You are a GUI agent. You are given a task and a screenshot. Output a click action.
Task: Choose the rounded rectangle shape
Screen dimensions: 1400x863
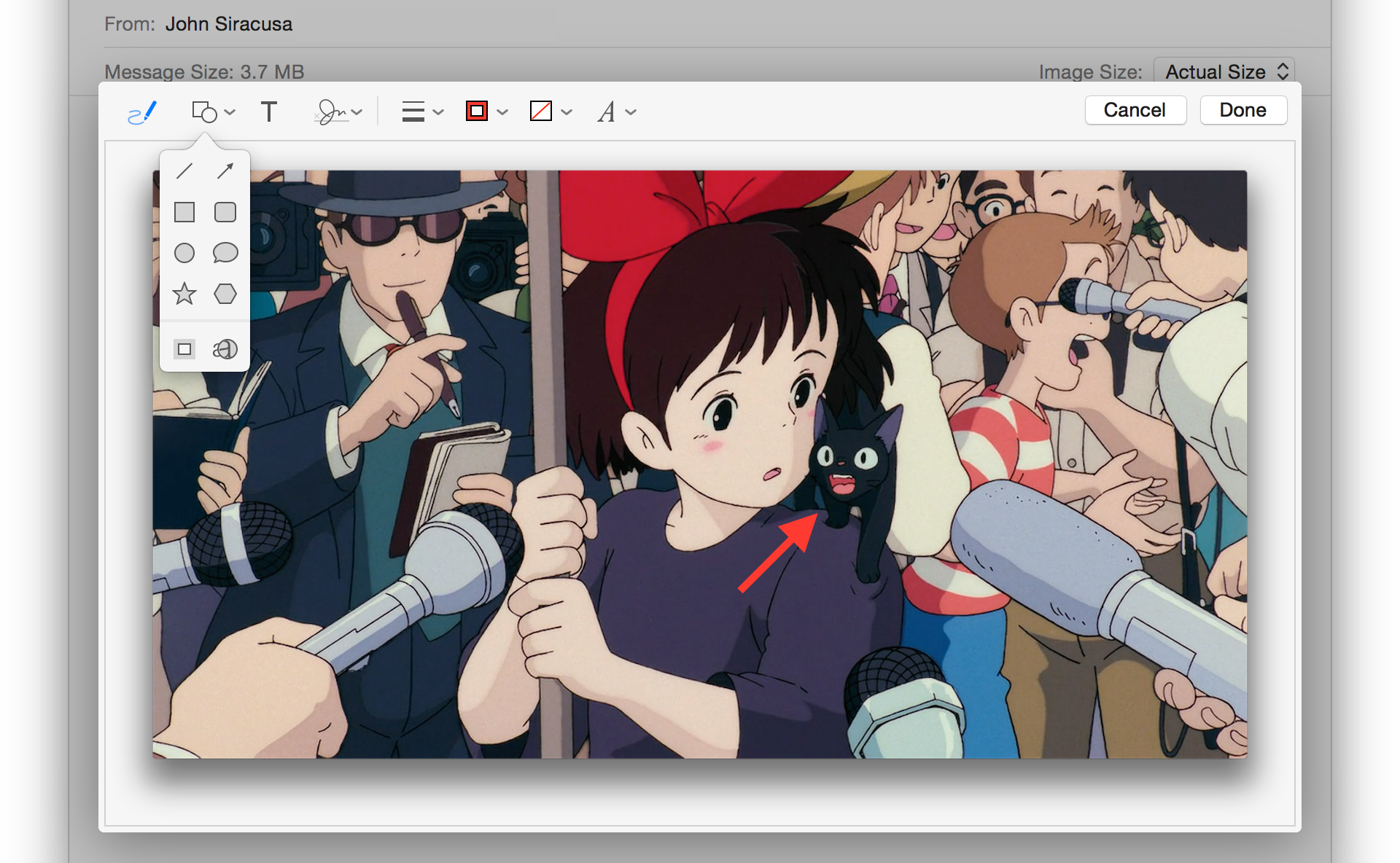225,212
